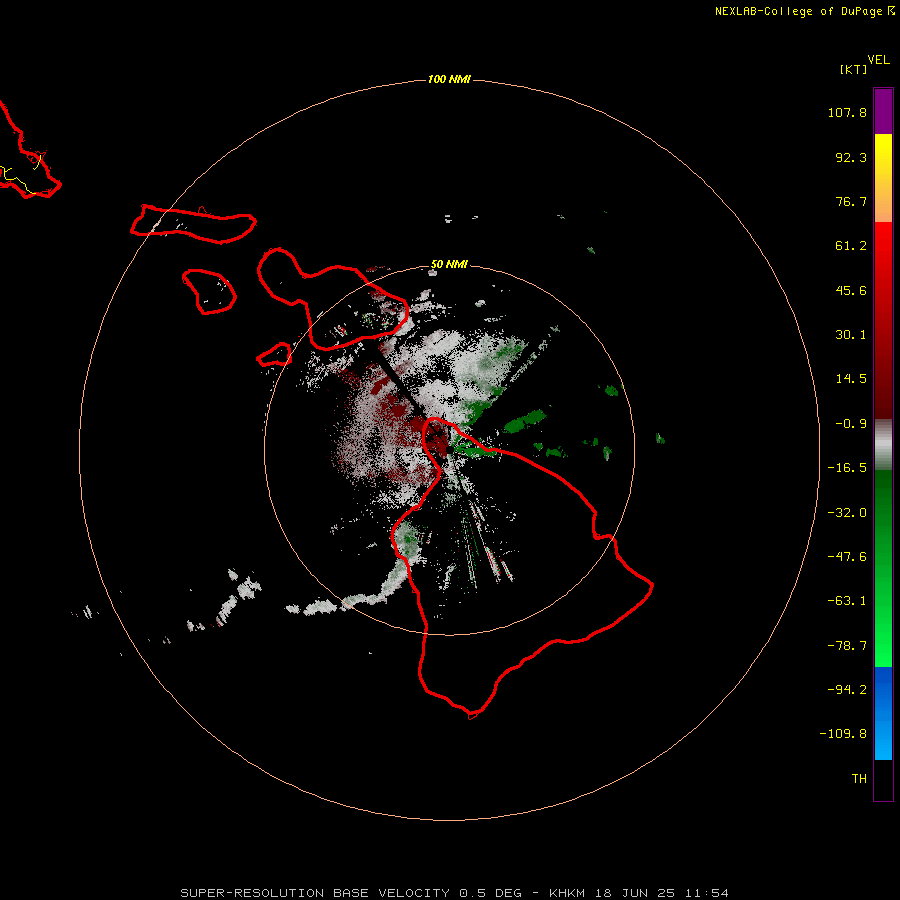Click the Super-Resolution Base Velocity caption
The height and width of the screenshot is (900, 900).
(454, 893)
